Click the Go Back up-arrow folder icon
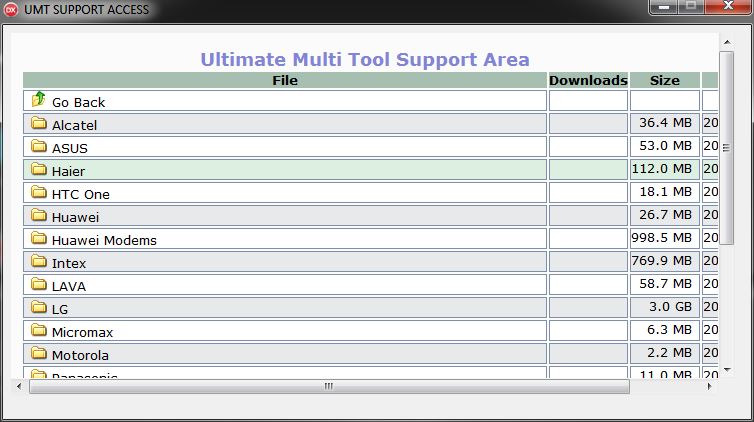754x422 pixels. 38,99
